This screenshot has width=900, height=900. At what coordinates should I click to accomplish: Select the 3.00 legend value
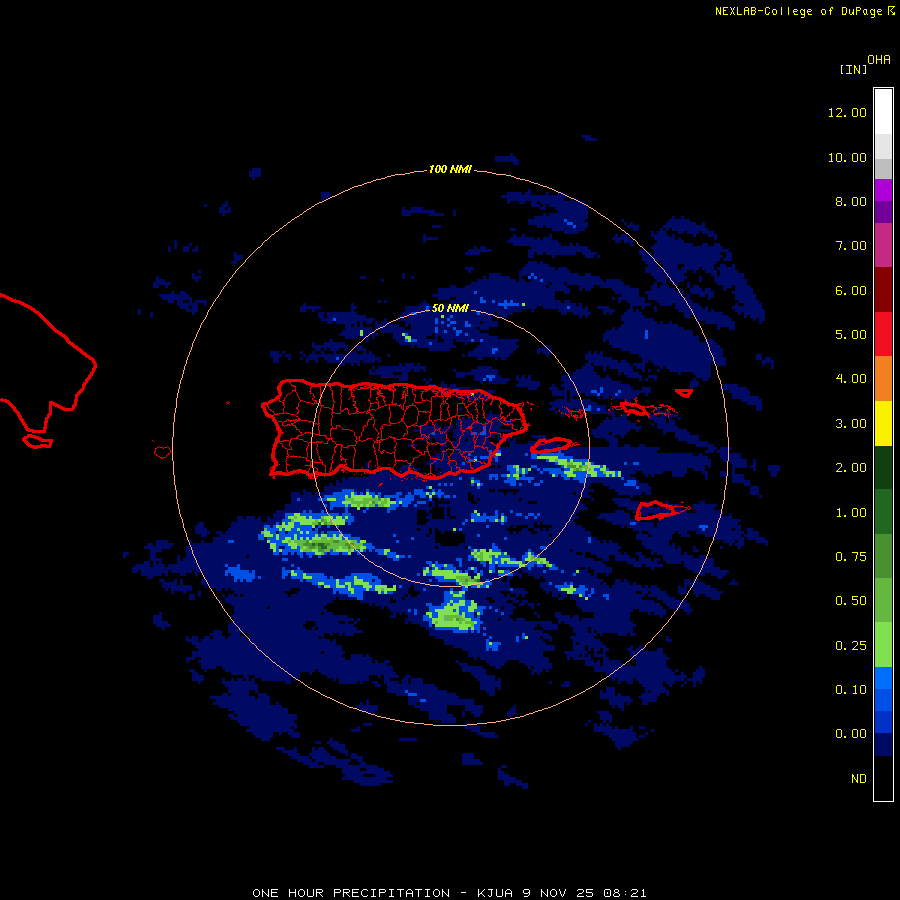[851, 424]
